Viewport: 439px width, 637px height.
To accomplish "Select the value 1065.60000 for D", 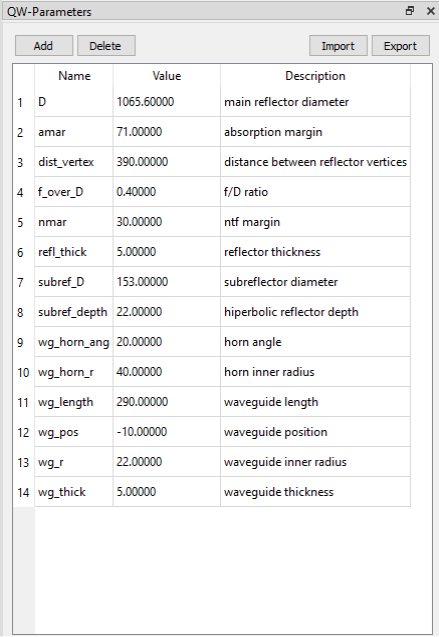I will (x=167, y=102).
